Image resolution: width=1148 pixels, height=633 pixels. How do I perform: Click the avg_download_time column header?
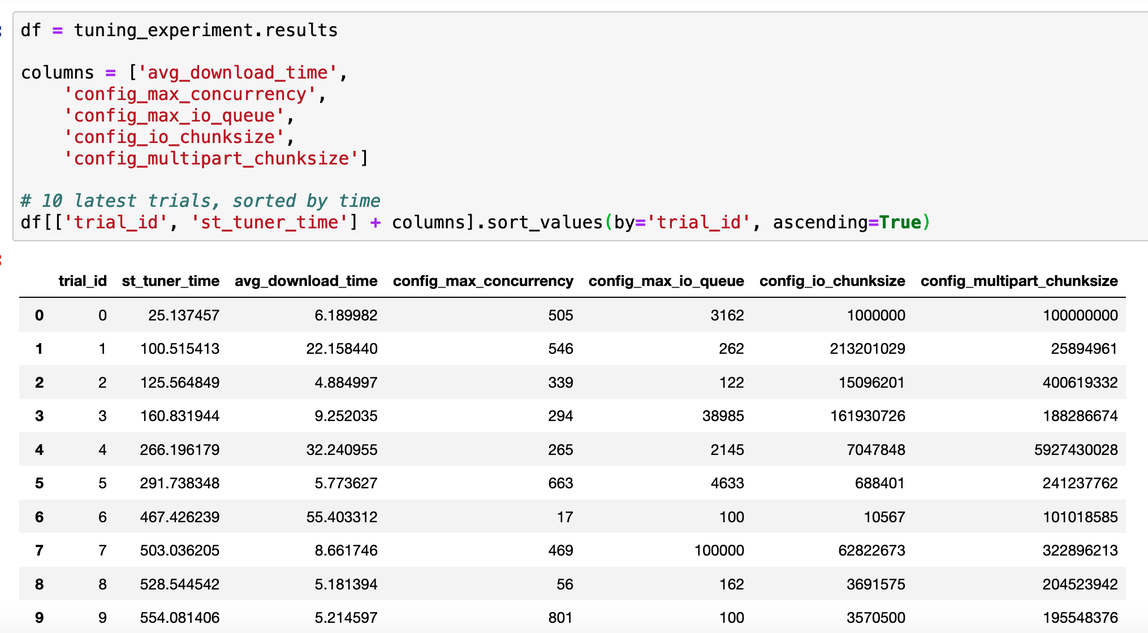pyautogui.click(x=305, y=281)
